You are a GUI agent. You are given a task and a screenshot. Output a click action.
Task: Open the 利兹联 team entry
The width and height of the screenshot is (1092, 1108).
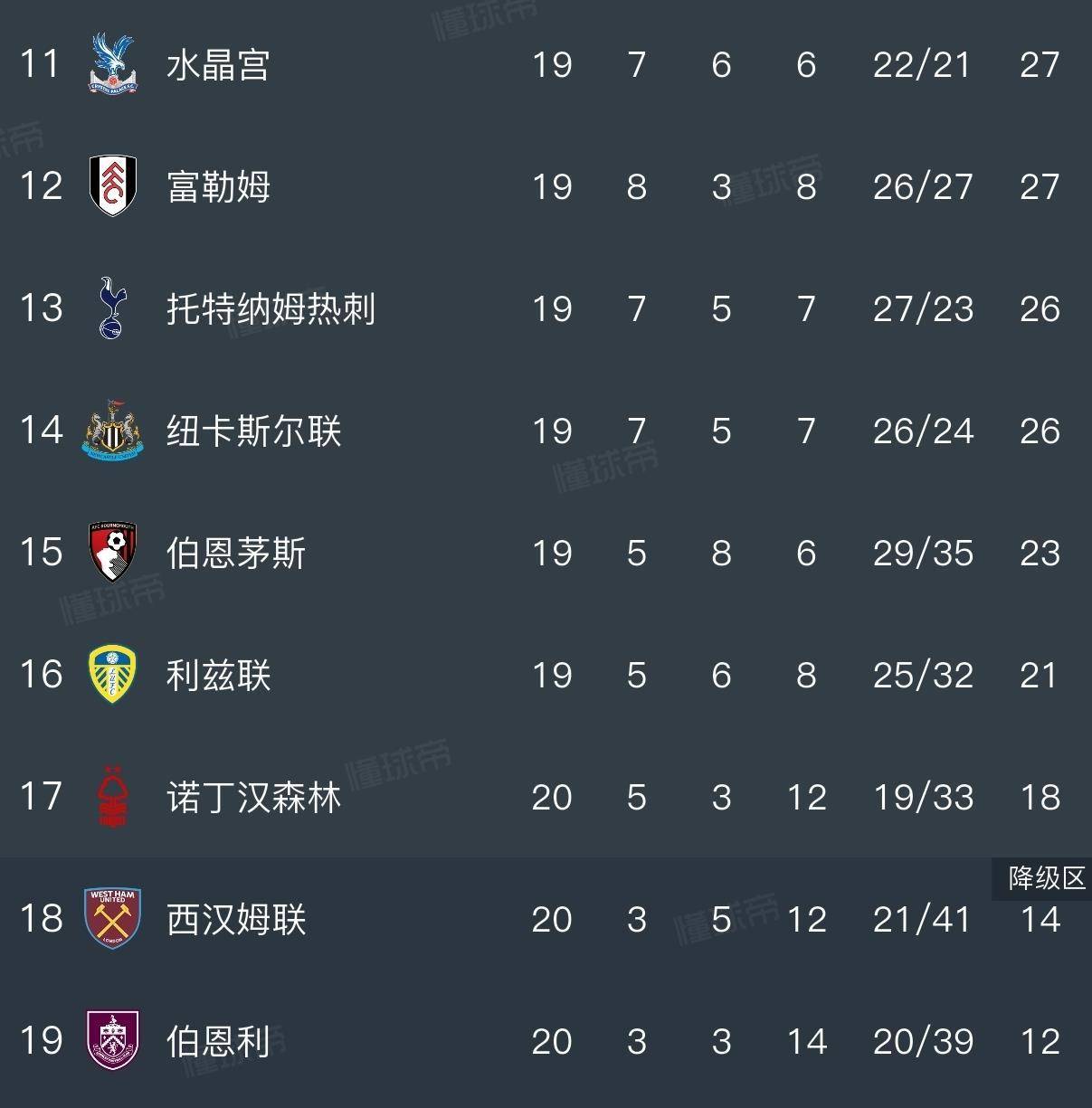click(x=218, y=676)
